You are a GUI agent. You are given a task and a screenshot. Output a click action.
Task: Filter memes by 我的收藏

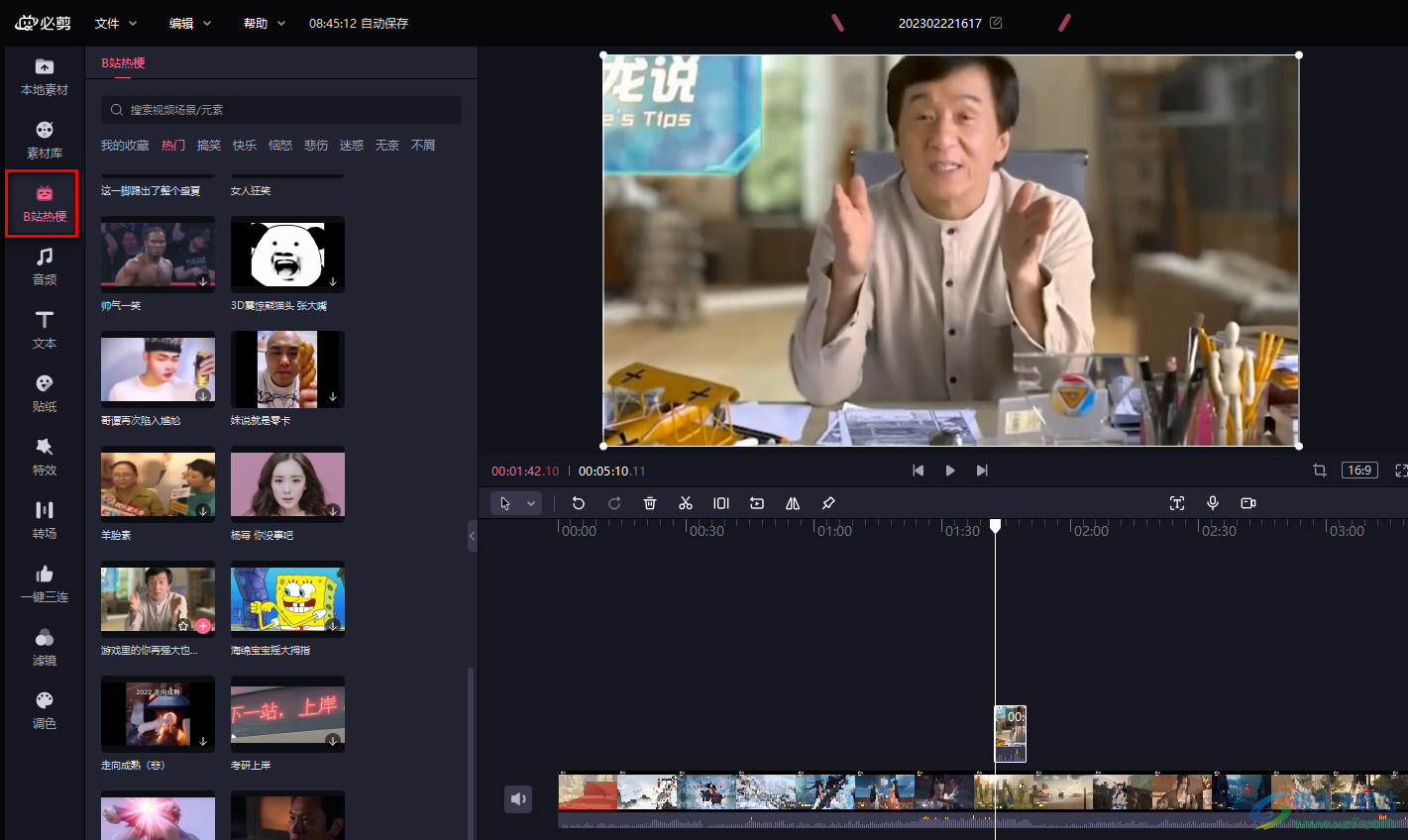point(125,146)
